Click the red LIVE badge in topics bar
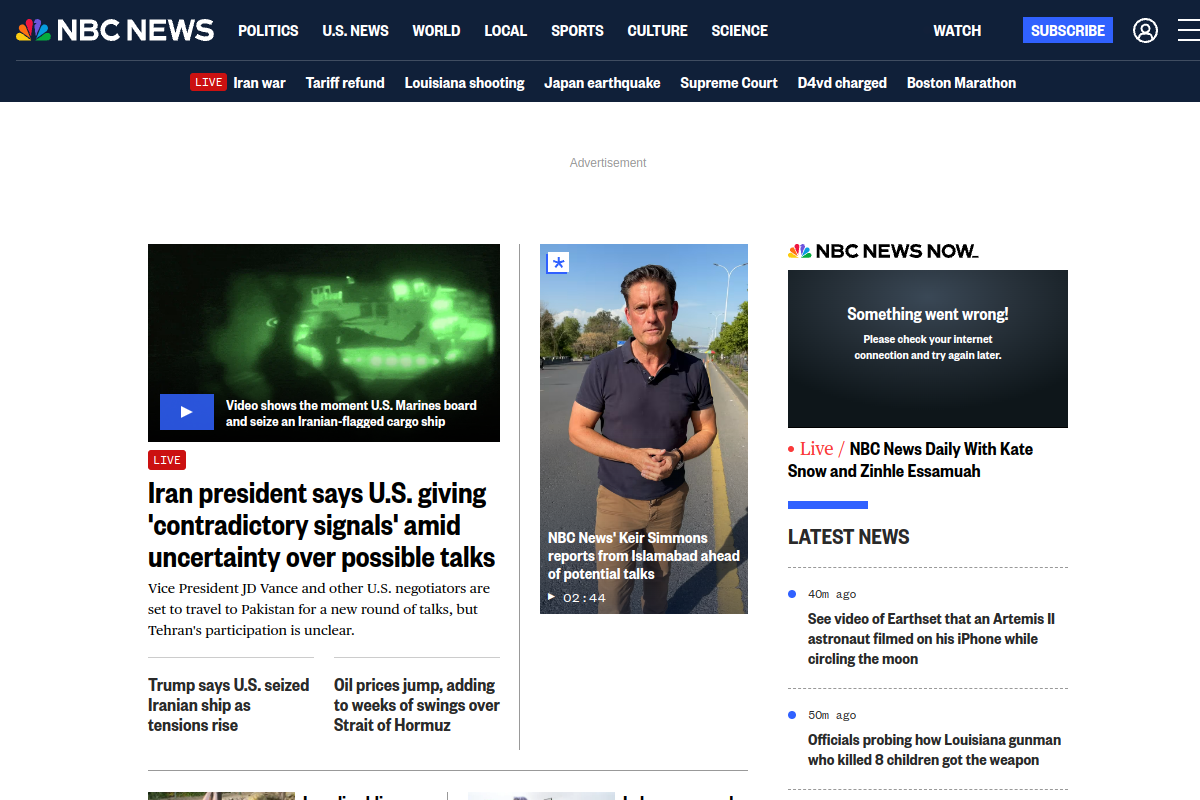The width and height of the screenshot is (1200, 800). (209, 82)
